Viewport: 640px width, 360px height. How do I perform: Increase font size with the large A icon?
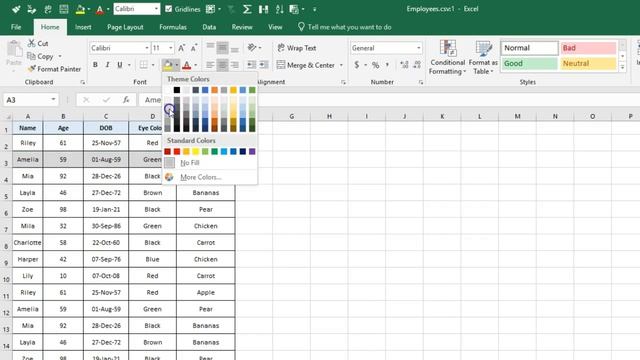click(182, 48)
